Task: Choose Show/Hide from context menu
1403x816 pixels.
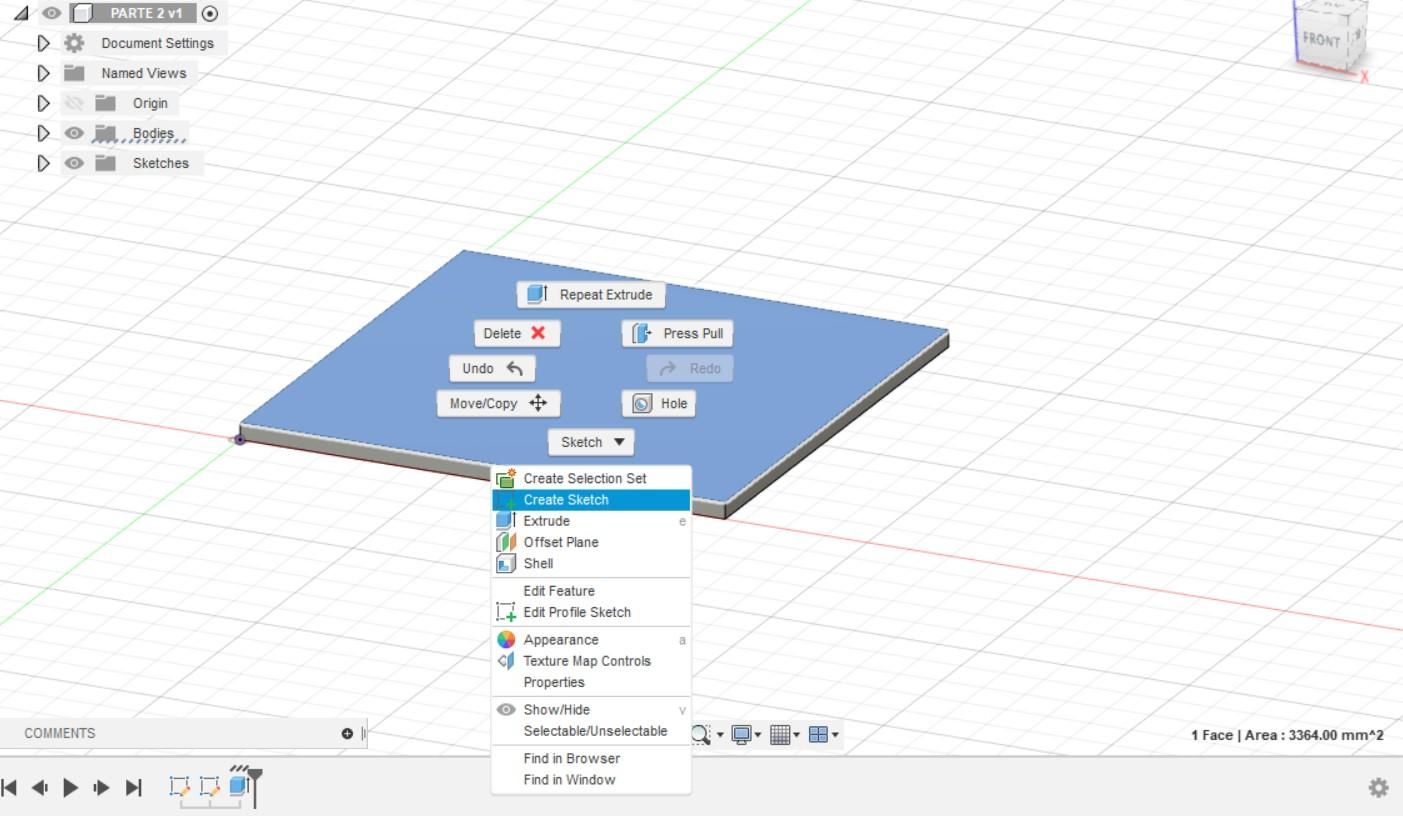Action: pyautogui.click(x=591, y=710)
